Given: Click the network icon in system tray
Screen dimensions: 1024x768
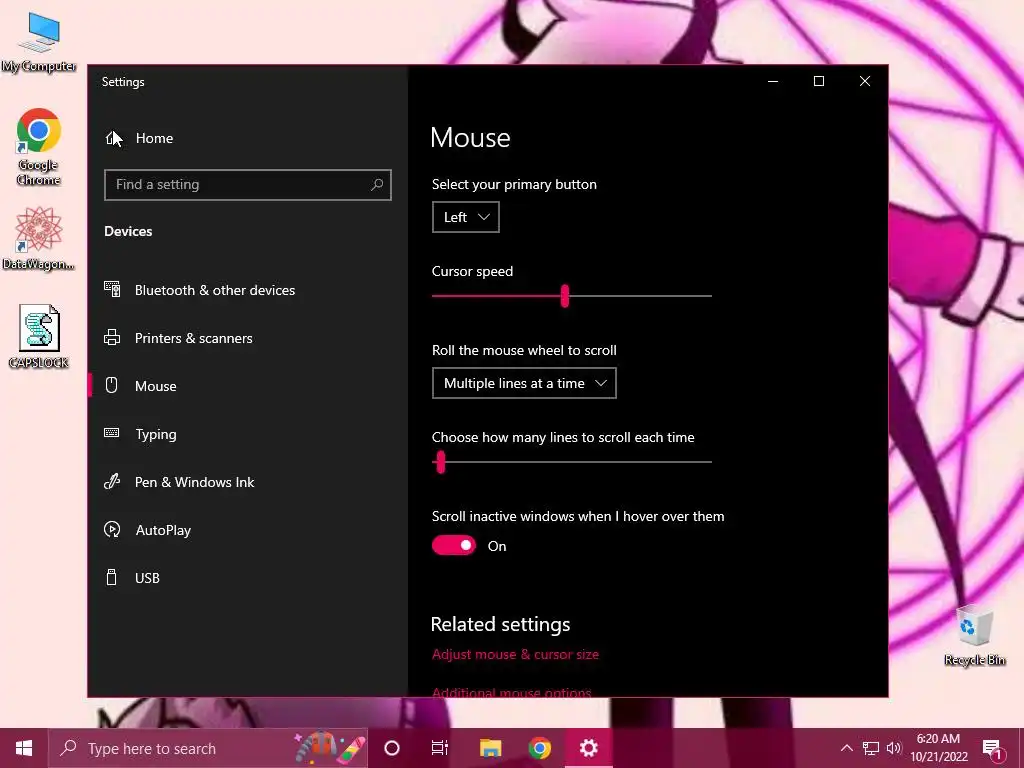Looking at the screenshot, I should [x=871, y=748].
